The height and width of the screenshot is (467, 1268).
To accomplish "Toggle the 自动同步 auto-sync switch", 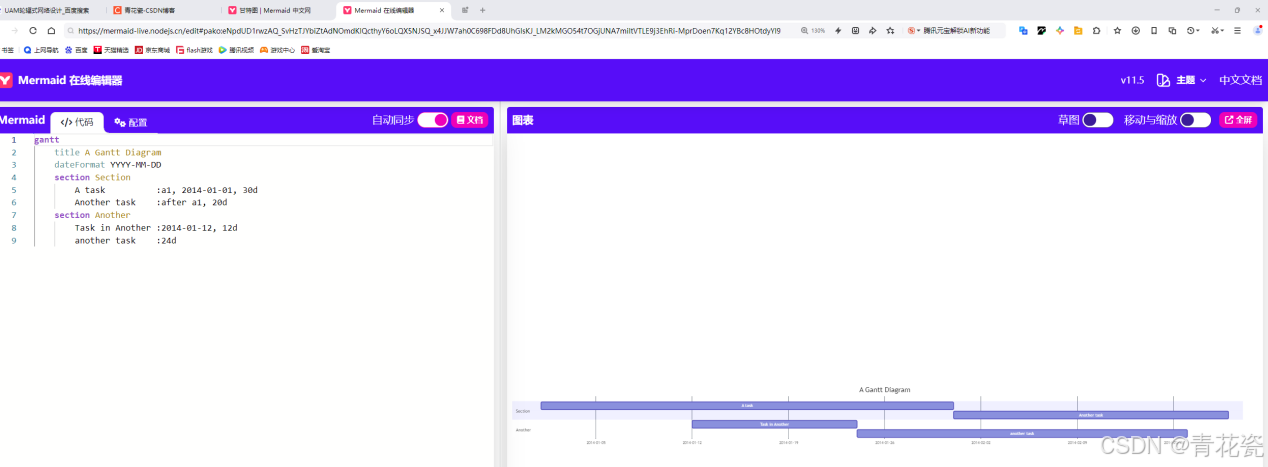I will 433,120.
